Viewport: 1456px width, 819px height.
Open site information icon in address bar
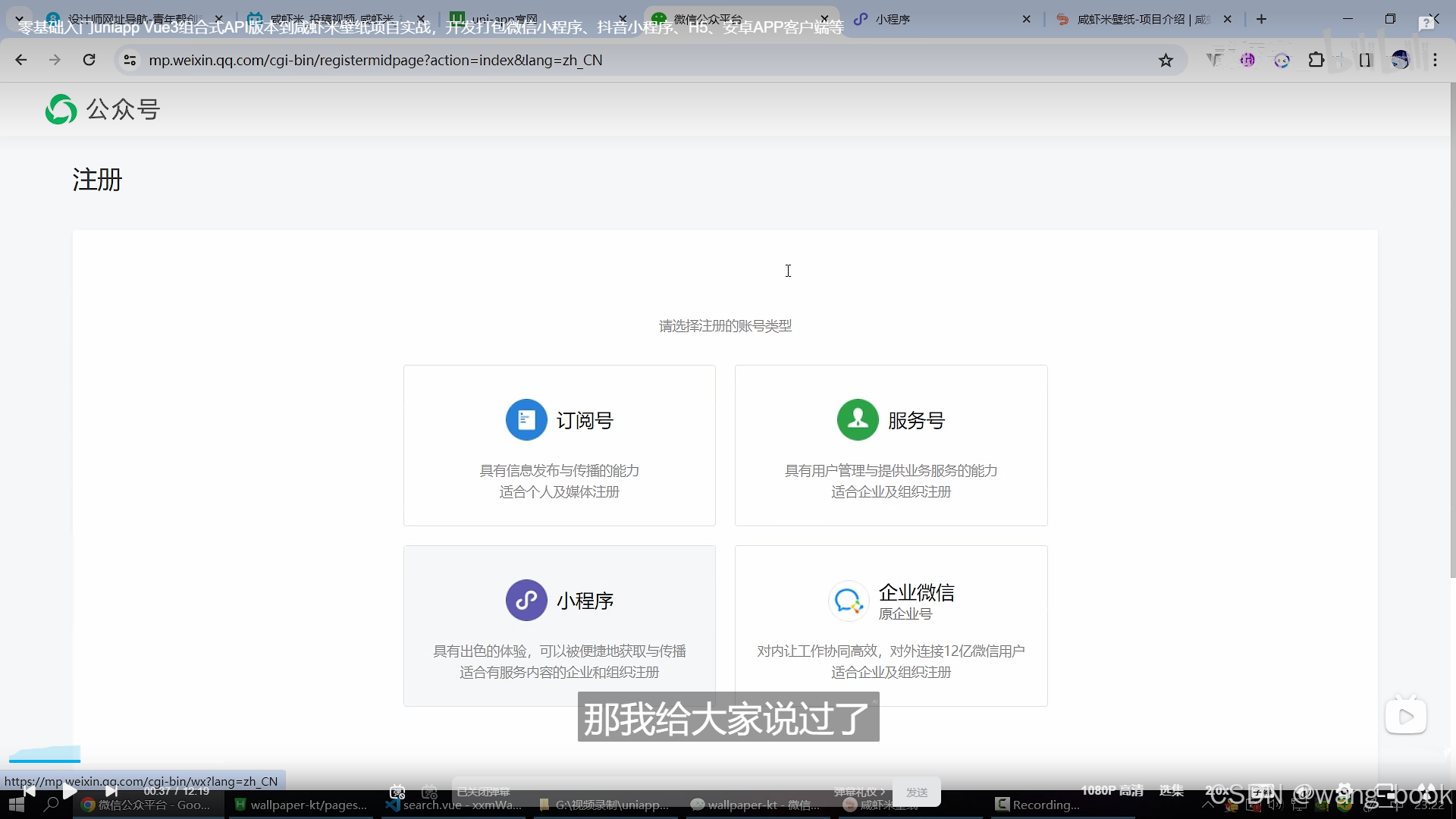[130, 60]
